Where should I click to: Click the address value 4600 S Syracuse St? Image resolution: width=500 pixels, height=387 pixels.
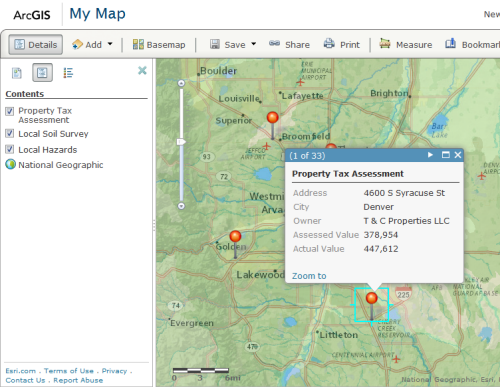tap(404, 193)
